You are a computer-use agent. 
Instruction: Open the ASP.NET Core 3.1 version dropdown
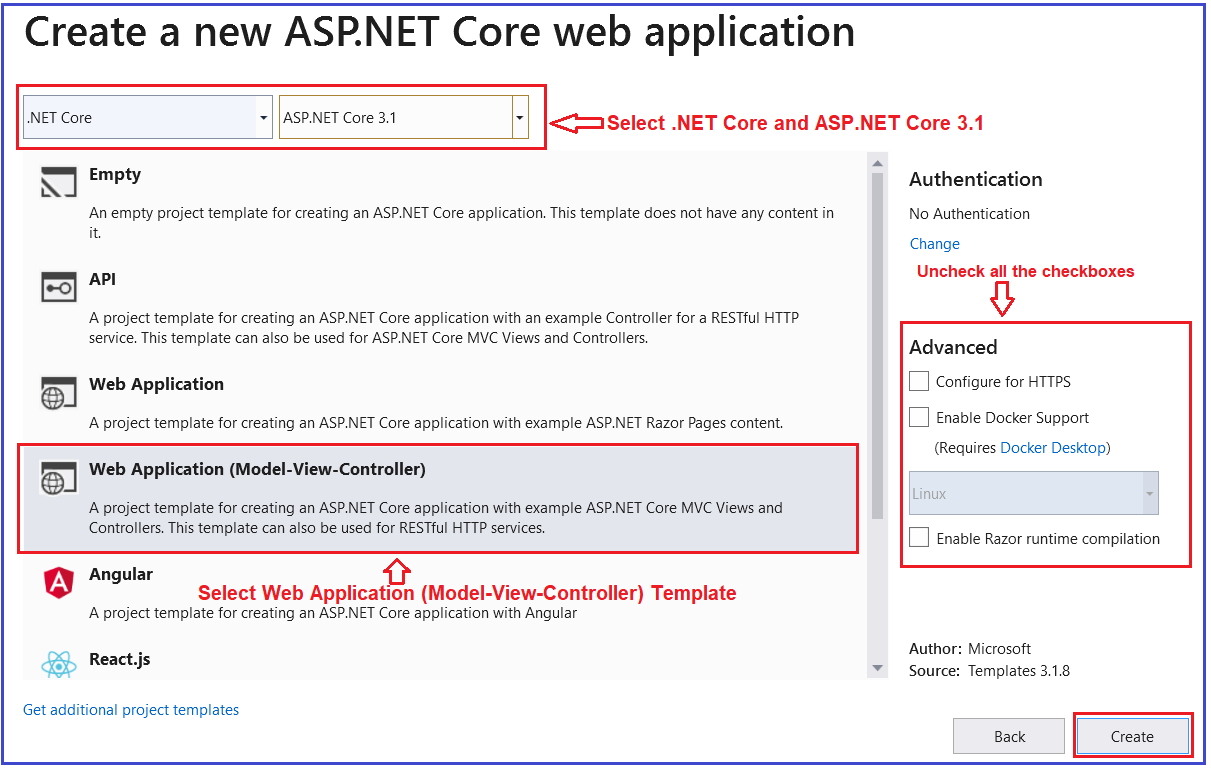click(x=519, y=117)
